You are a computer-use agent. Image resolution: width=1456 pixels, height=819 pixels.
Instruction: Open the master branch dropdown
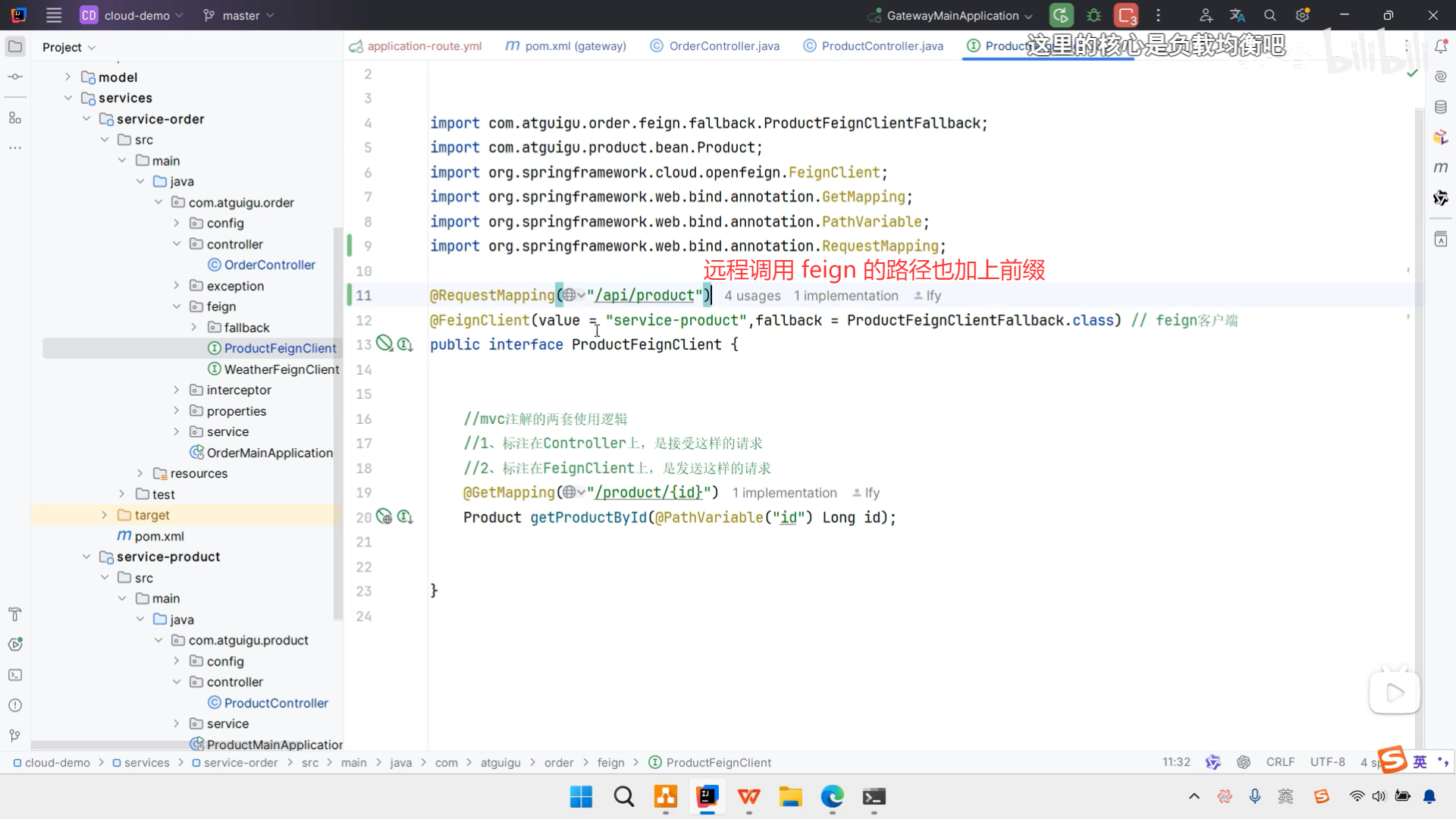click(x=239, y=15)
